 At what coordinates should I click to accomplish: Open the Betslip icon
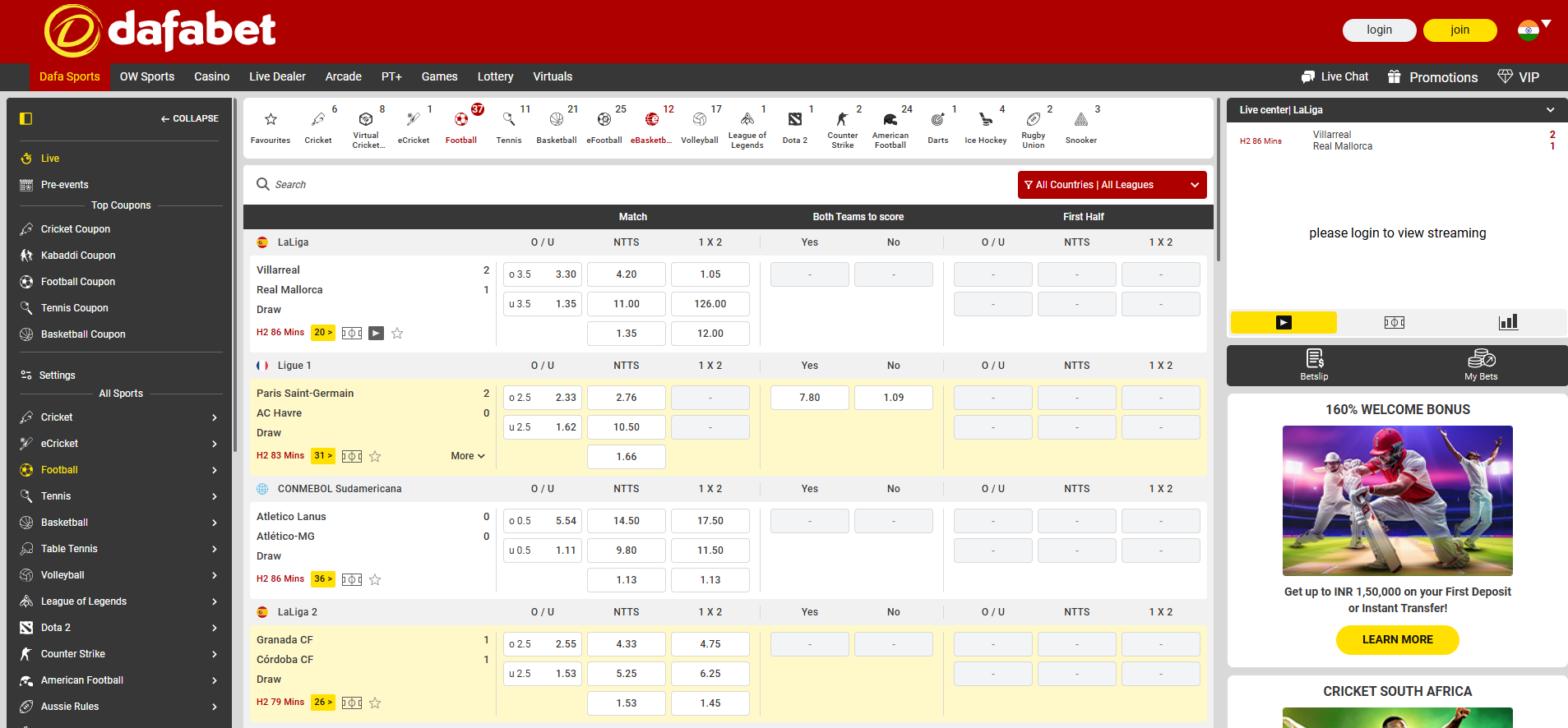pos(1314,364)
